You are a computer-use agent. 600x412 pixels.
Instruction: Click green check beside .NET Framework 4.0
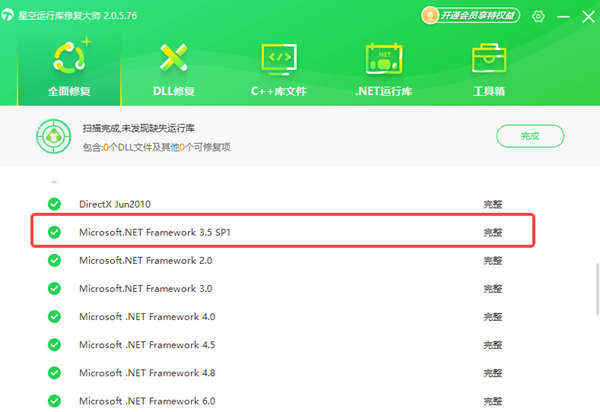pyautogui.click(x=54, y=316)
